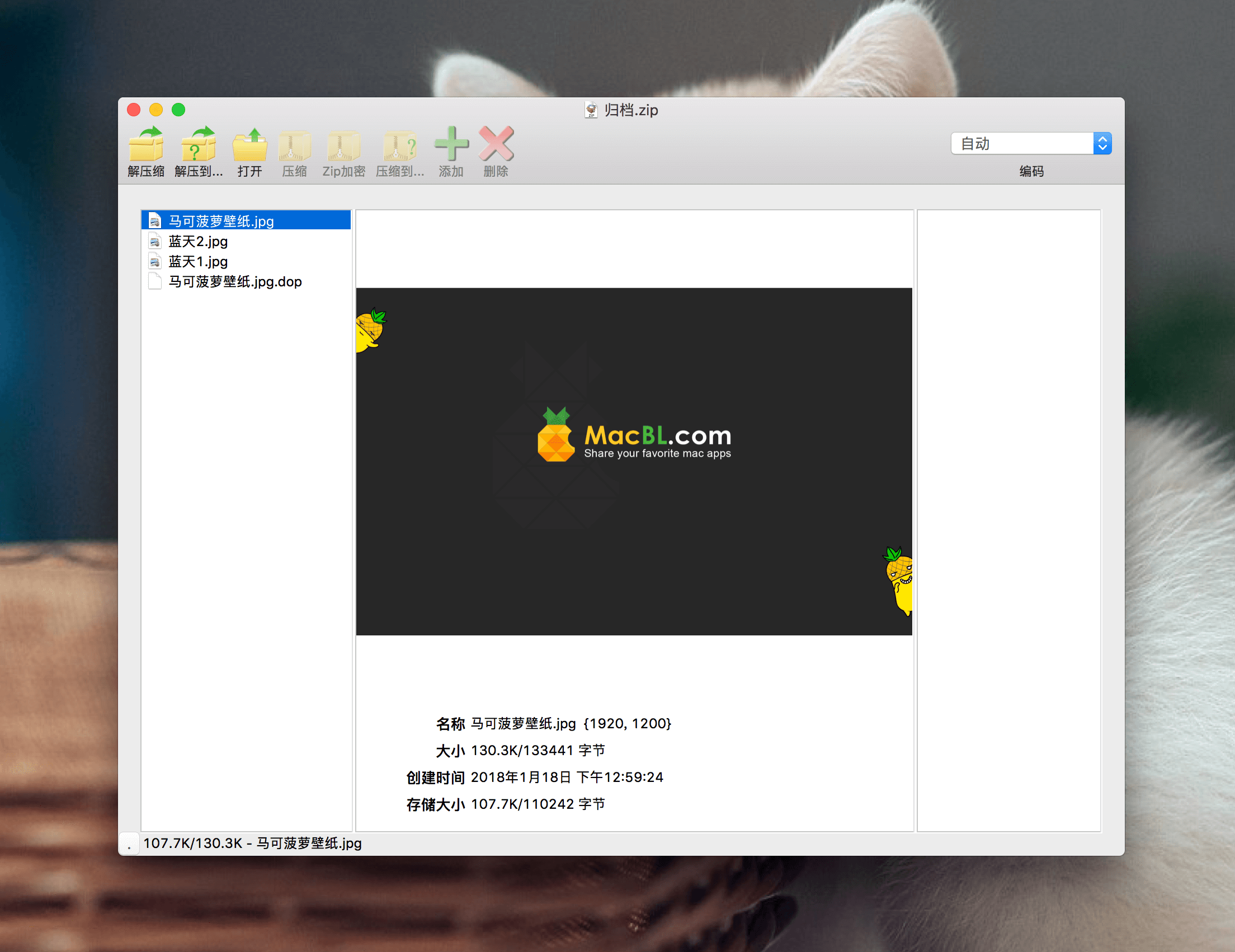Click the MacBL.com preview image
The image size is (1235, 952).
[x=634, y=461]
